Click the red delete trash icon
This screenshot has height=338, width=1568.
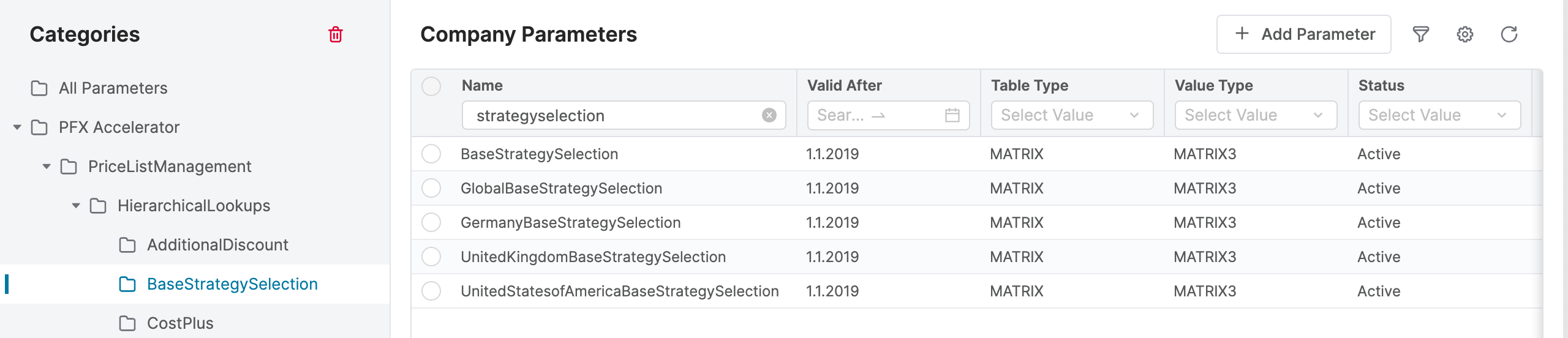(x=335, y=34)
